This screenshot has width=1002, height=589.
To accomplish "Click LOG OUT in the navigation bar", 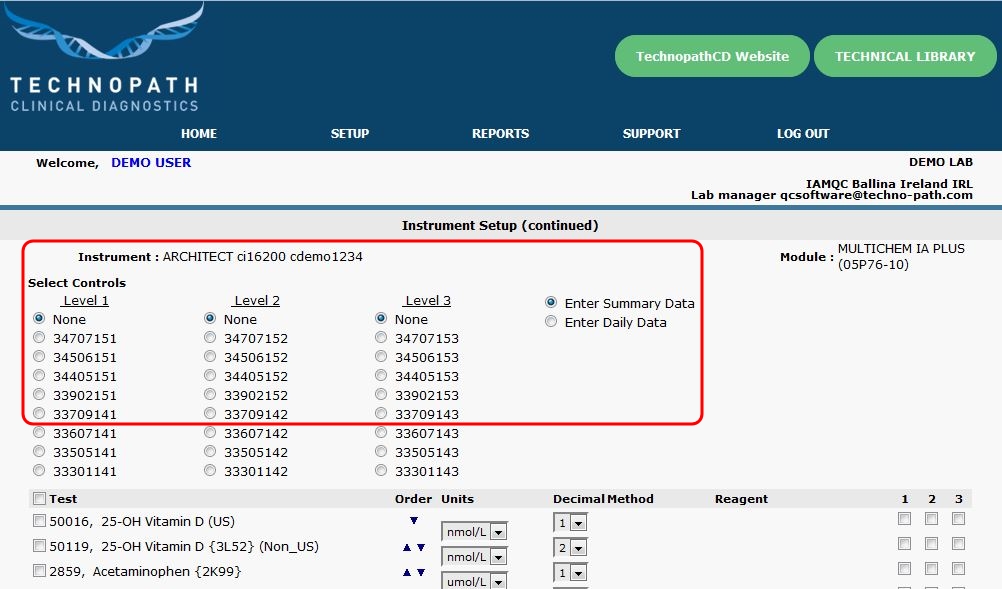I will pos(803,134).
